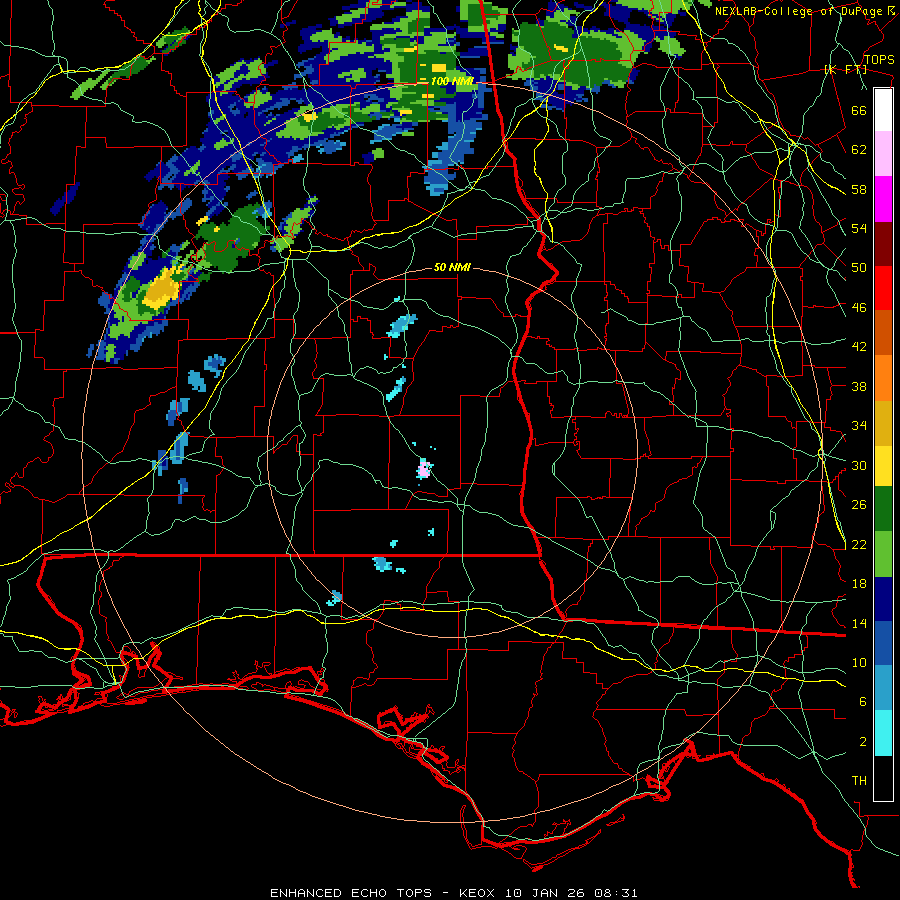Image resolution: width=900 pixels, height=900 pixels.
Task: Click the gold echo core in western storm
Action: 161,288
